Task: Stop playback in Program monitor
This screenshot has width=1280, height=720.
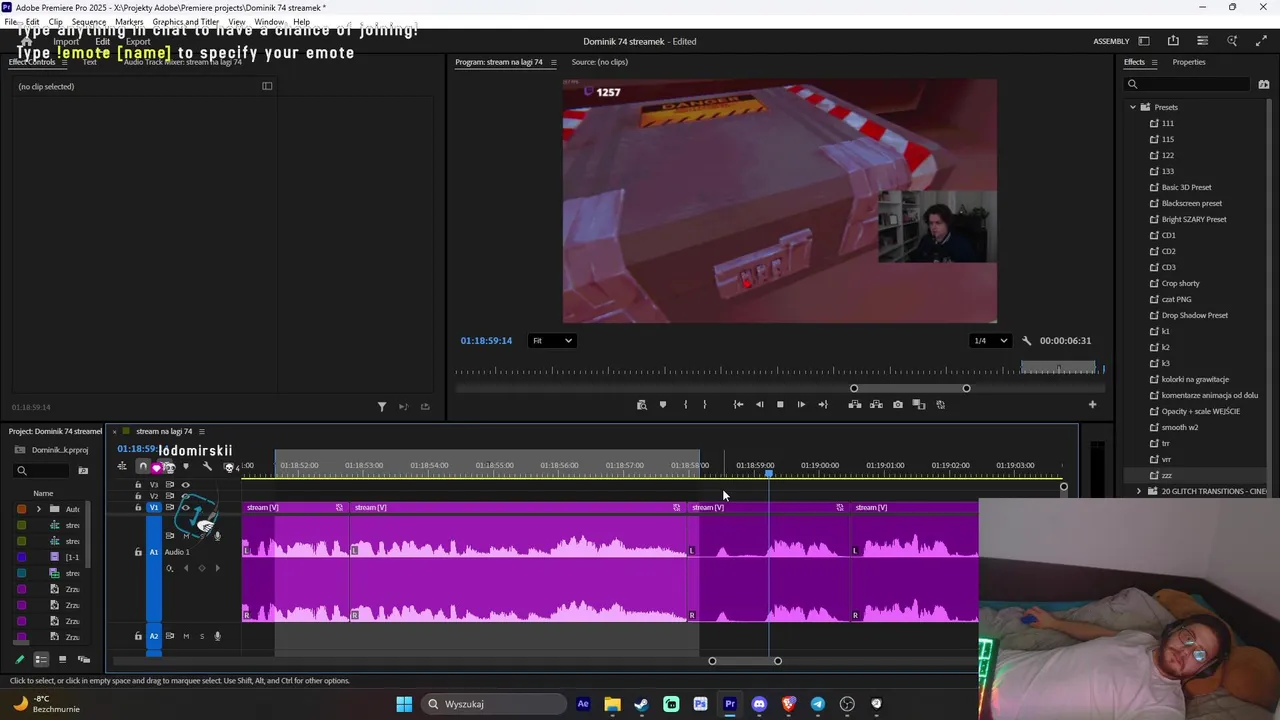Action: (x=780, y=405)
